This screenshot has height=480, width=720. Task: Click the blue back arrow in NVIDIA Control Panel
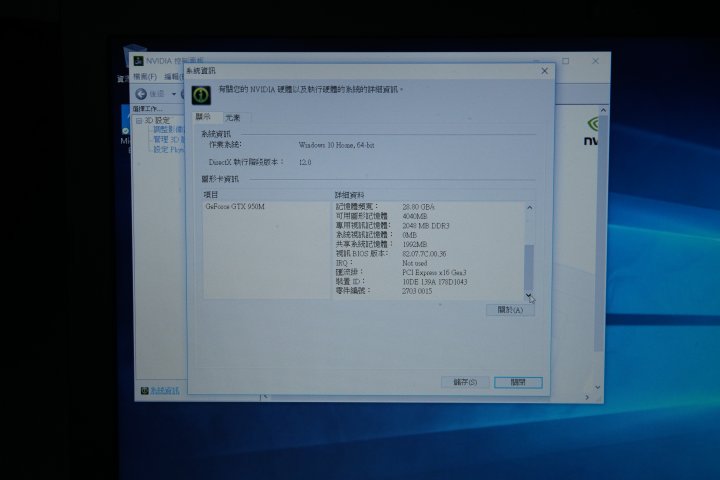point(141,94)
